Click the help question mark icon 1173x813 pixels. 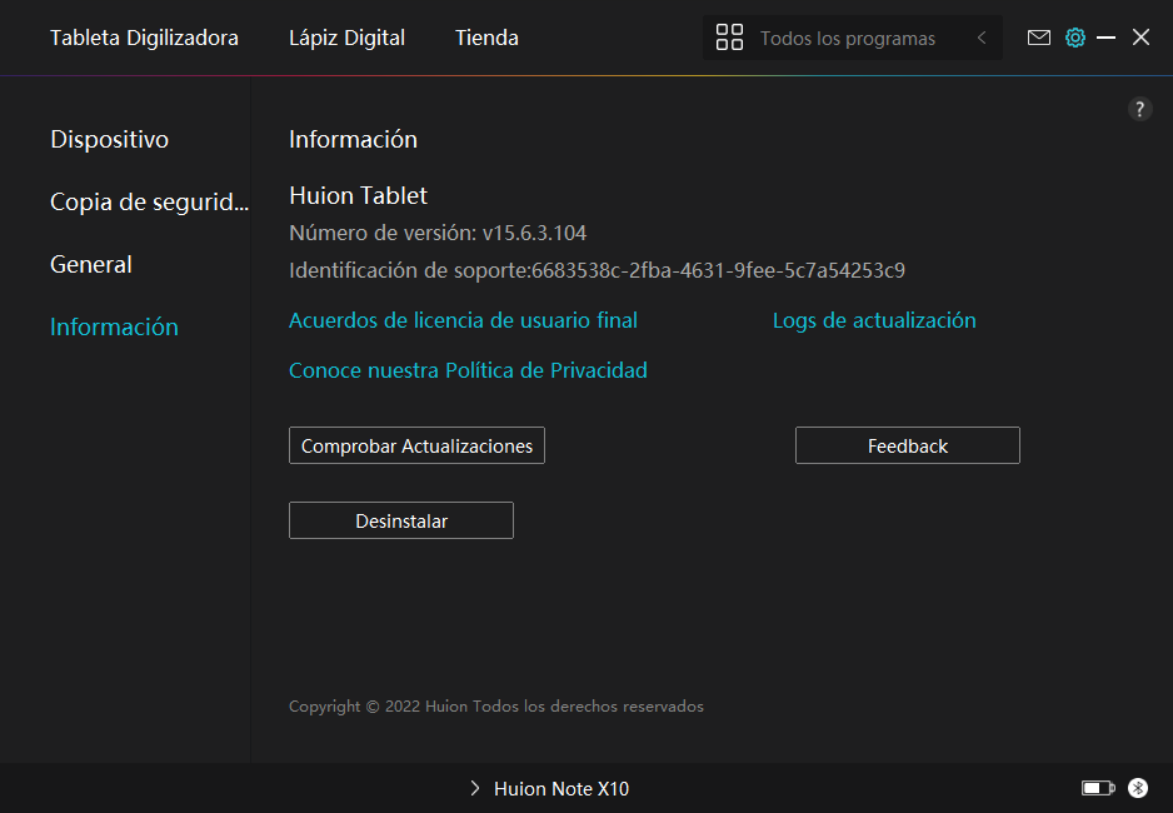point(1139,109)
